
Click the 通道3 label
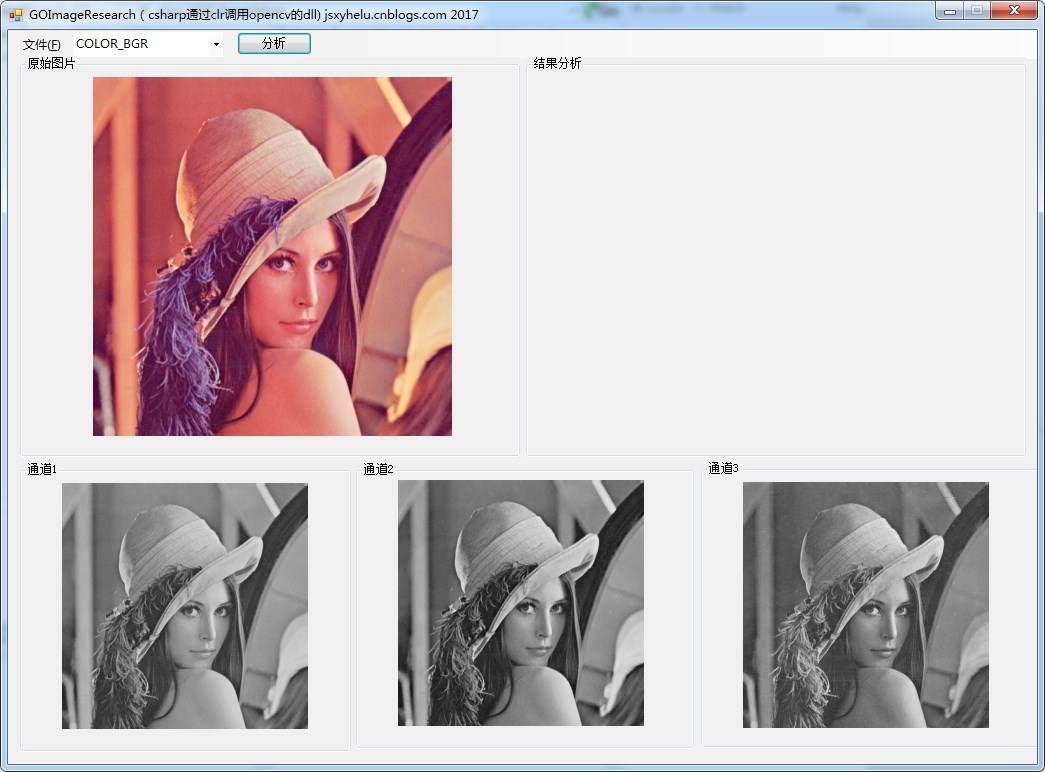point(723,468)
